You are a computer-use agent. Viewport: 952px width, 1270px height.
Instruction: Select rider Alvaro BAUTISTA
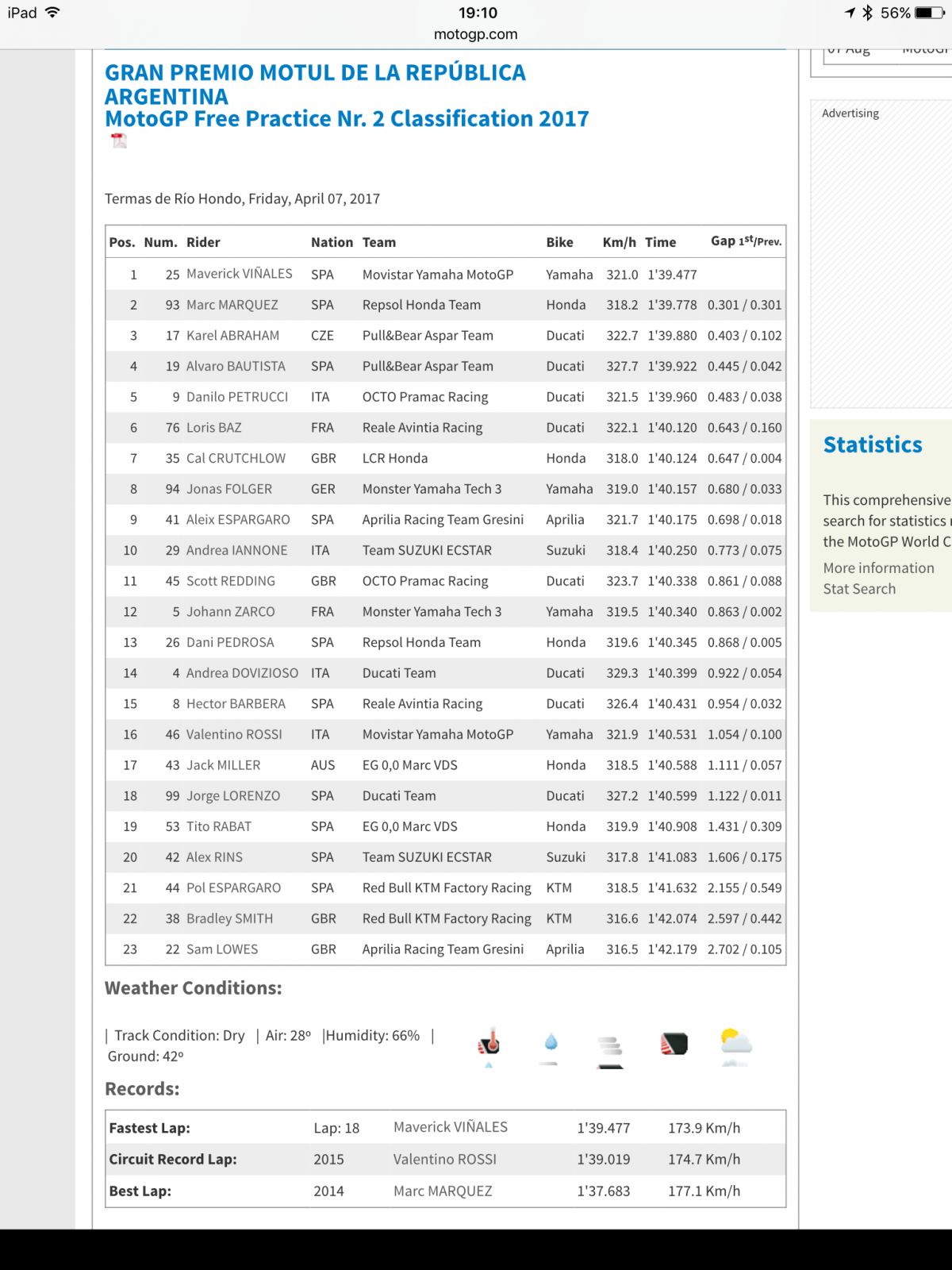(x=236, y=367)
